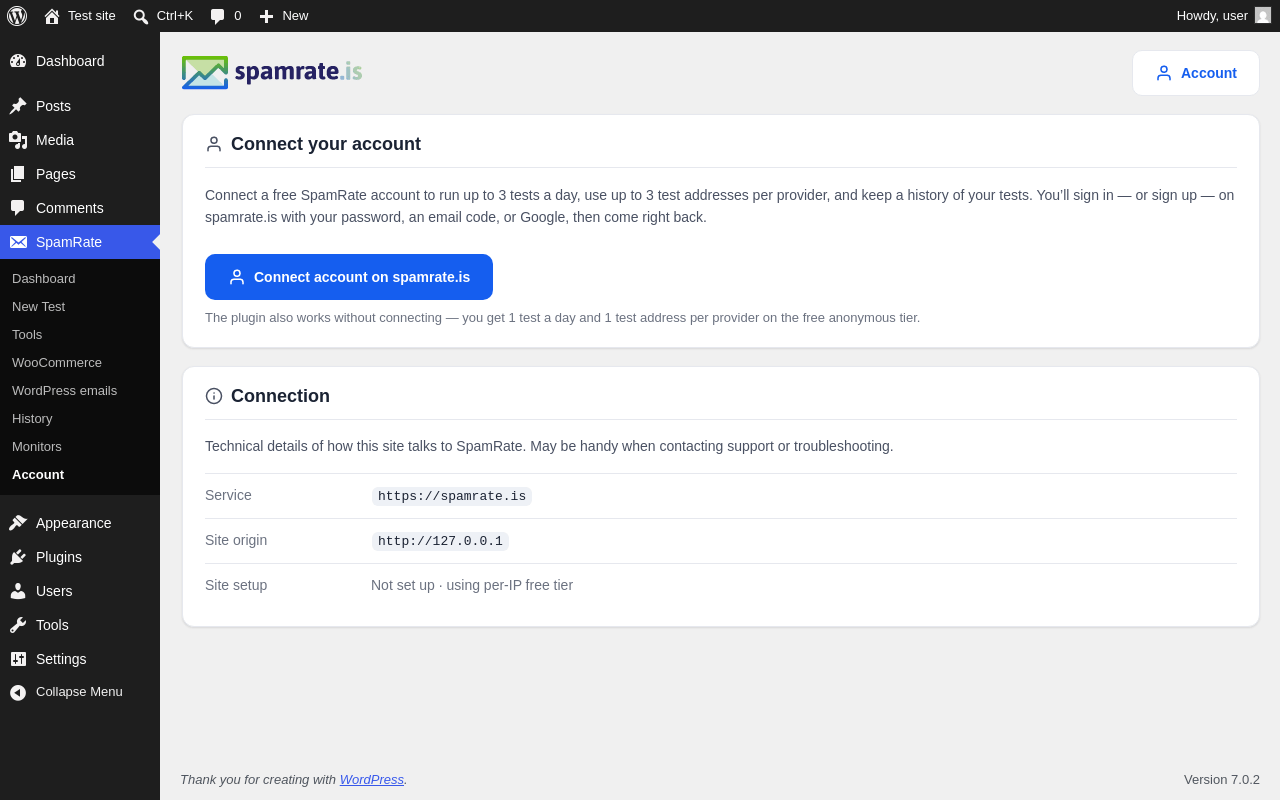Open Test site home icon
1280x800 pixels.
52,16
